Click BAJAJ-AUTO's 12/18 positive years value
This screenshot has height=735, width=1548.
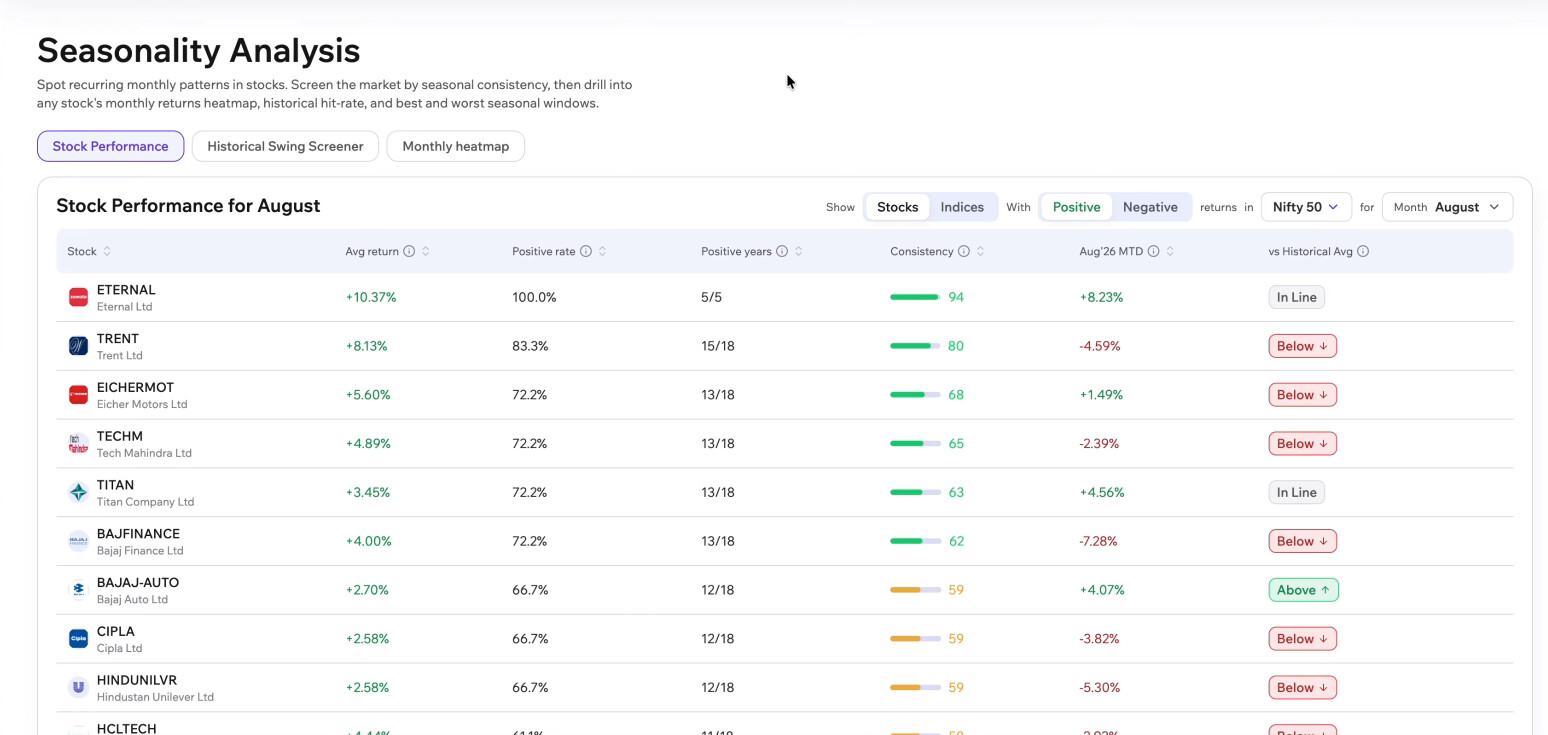(718, 590)
